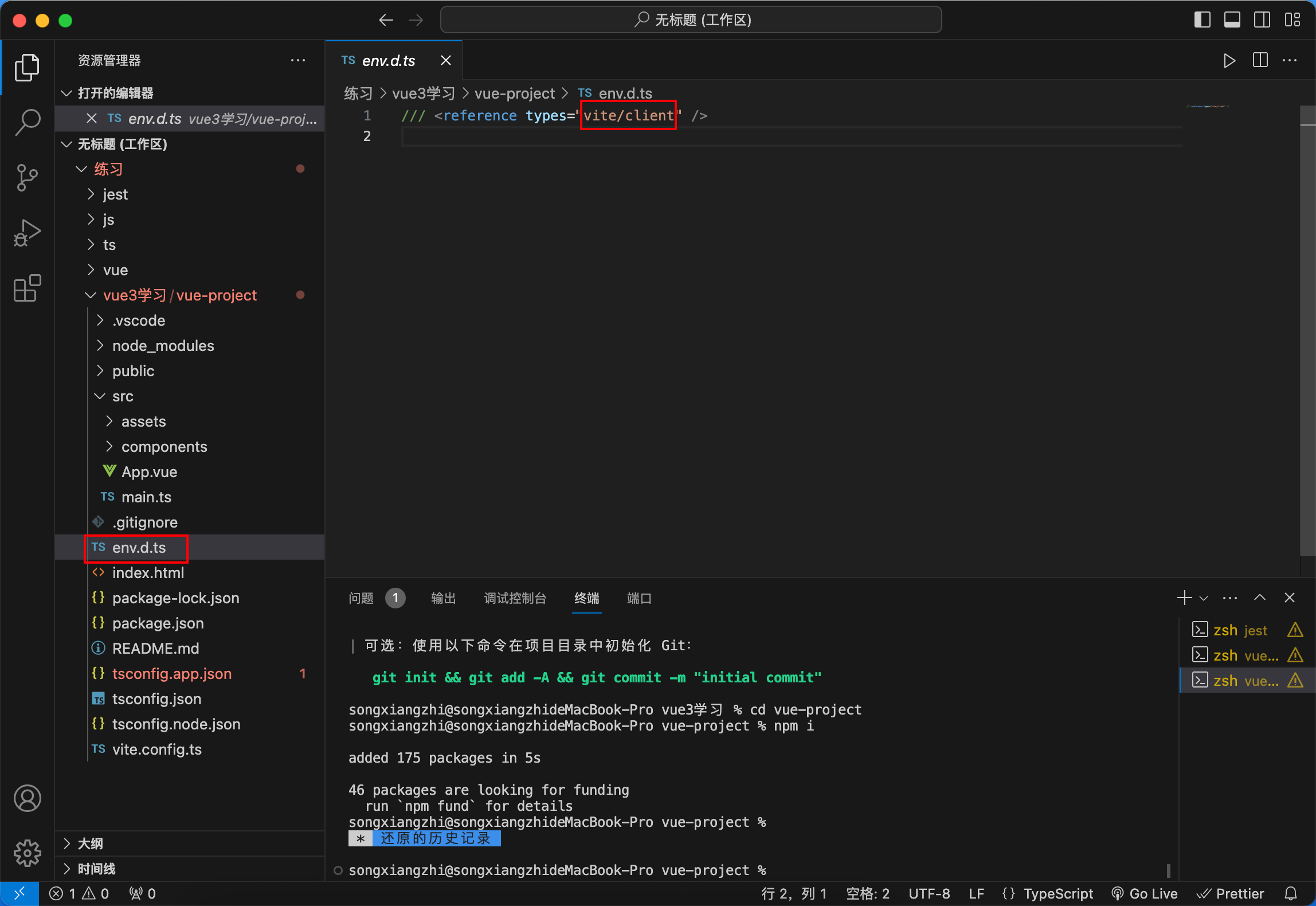
Task: Create a new terminal with the plus icon
Action: (x=1183, y=598)
